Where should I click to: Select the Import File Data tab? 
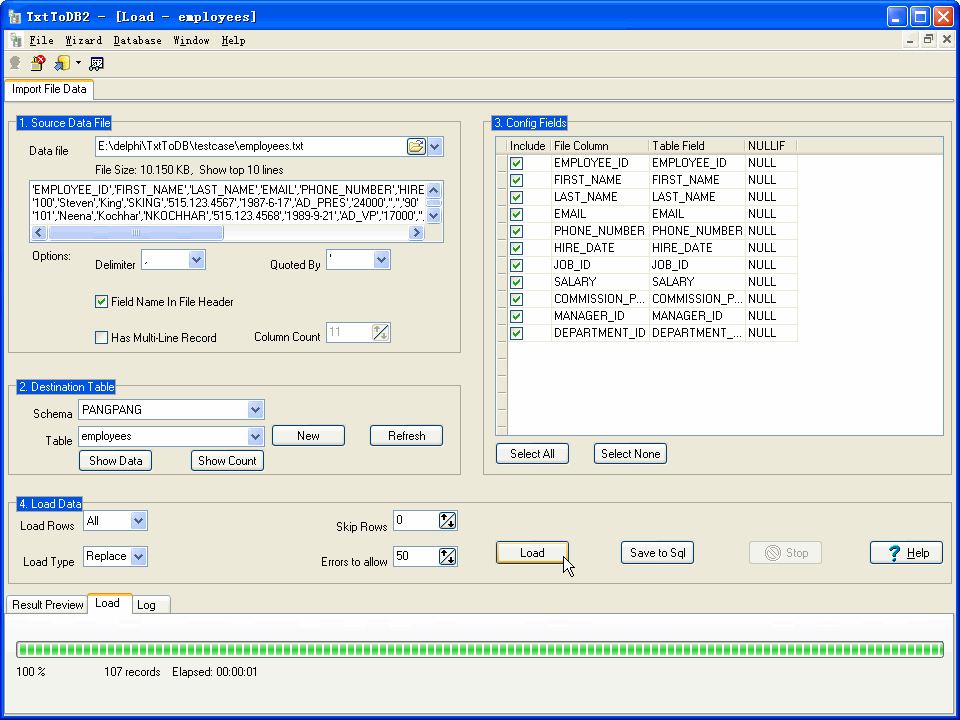49,89
